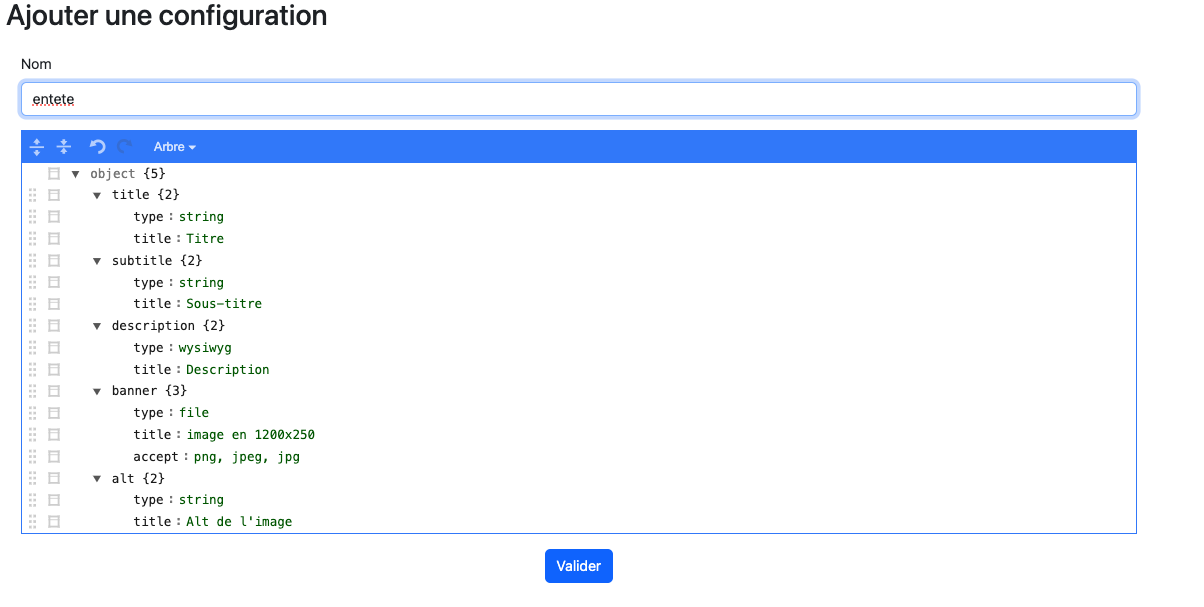Open the action menu square for root object

tap(54, 174)
